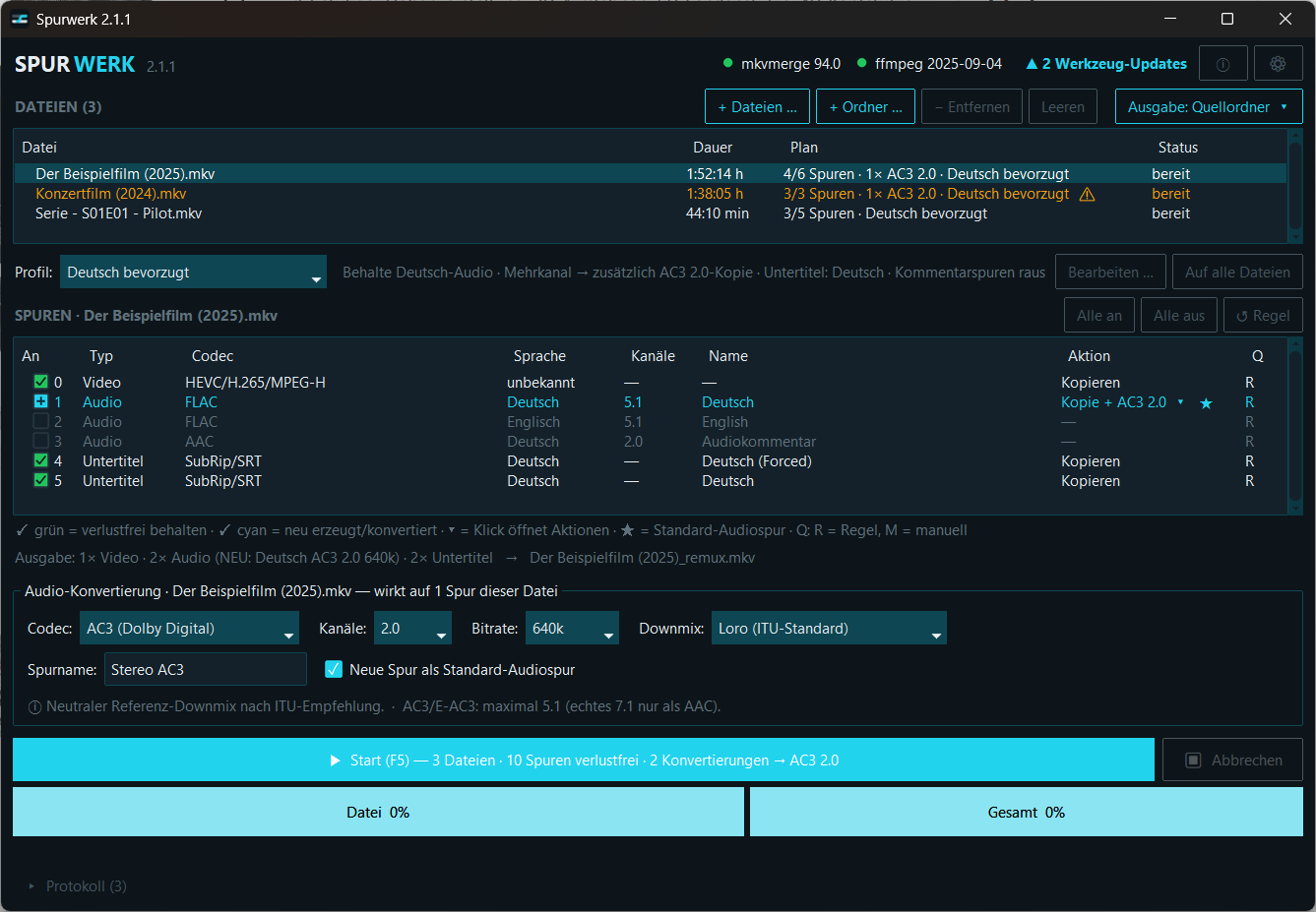Click the Alle aus button

coord(1179,316)
